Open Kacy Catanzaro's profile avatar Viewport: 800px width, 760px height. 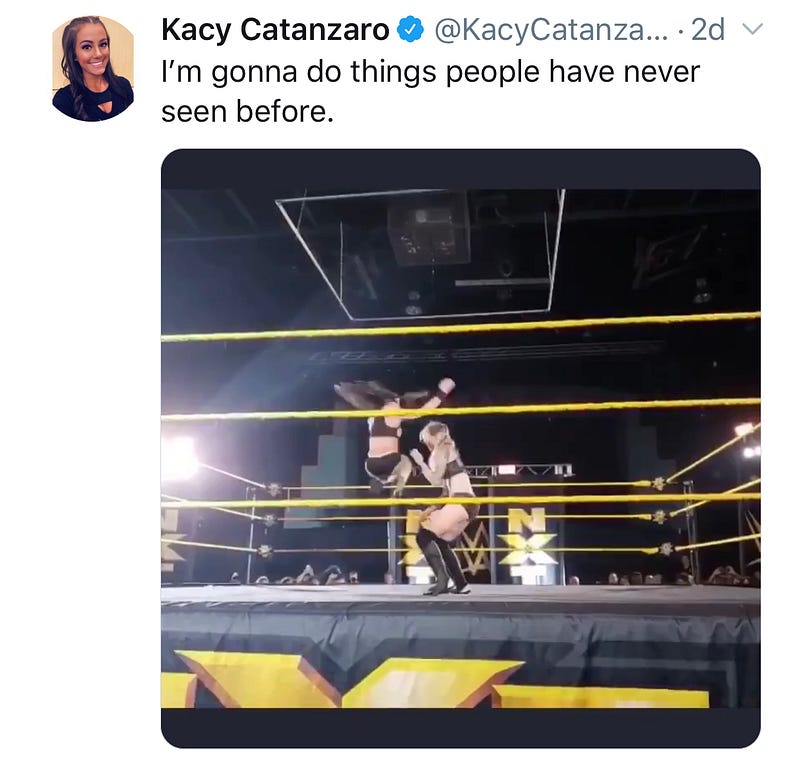93,68
